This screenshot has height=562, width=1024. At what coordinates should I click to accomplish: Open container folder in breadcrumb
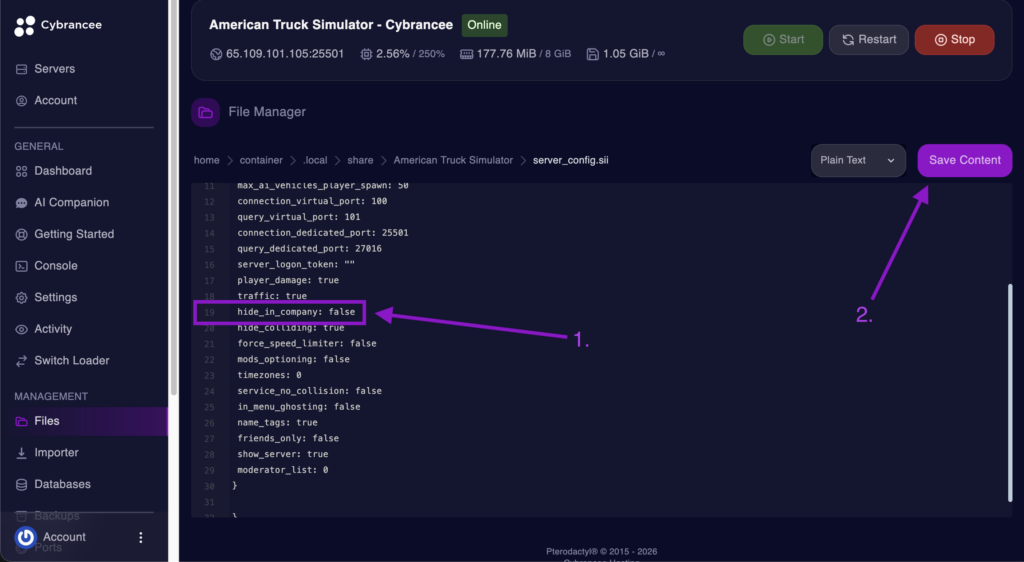coord(261,161)
